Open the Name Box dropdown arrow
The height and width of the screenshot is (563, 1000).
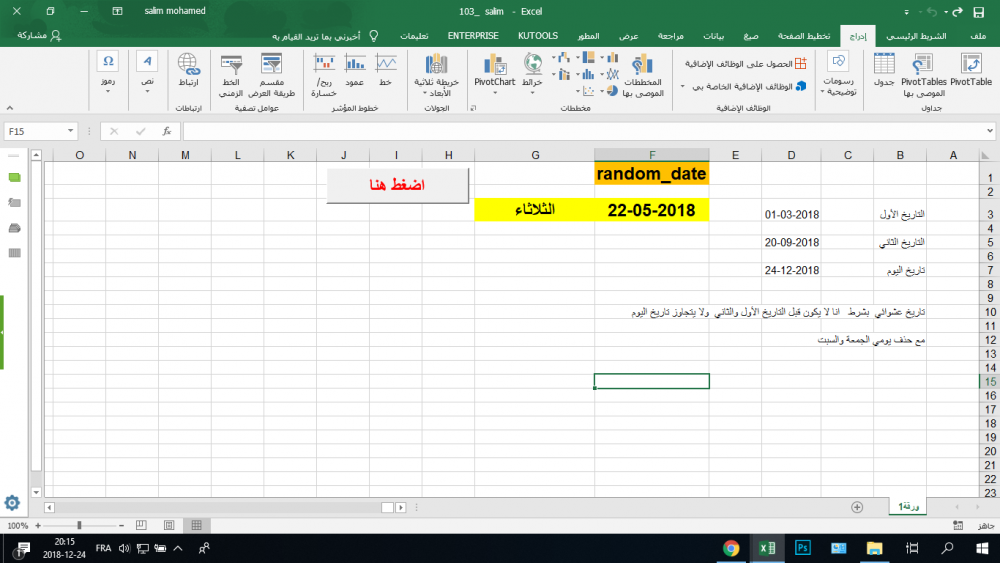click(71, 131)
